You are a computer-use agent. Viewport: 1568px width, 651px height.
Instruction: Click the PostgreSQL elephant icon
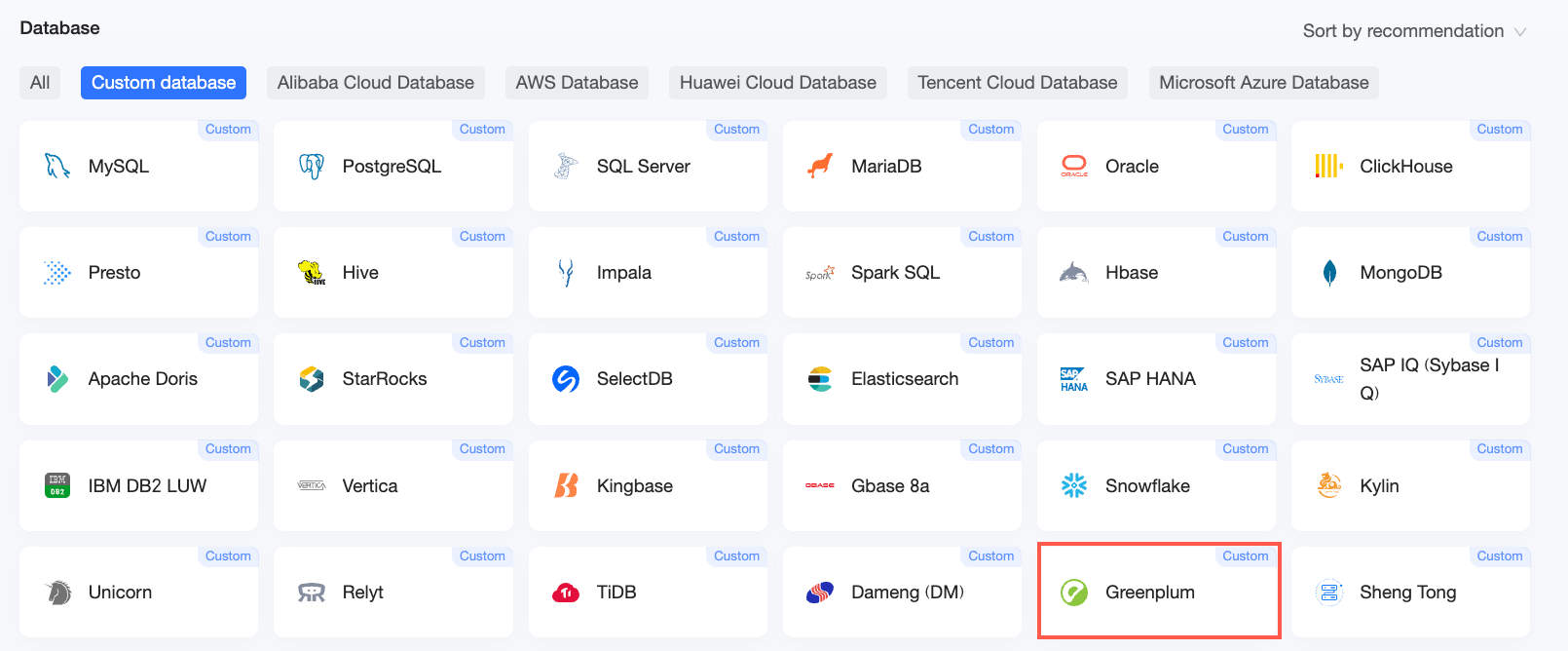click(312, 167)
